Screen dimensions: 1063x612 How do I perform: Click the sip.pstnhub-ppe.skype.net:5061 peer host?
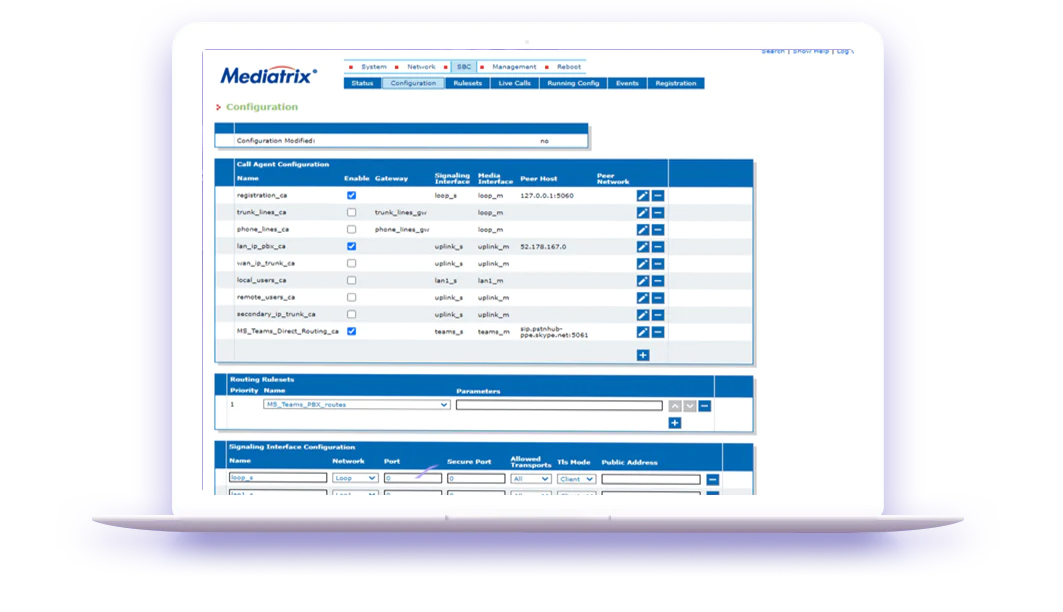(554, 332)
